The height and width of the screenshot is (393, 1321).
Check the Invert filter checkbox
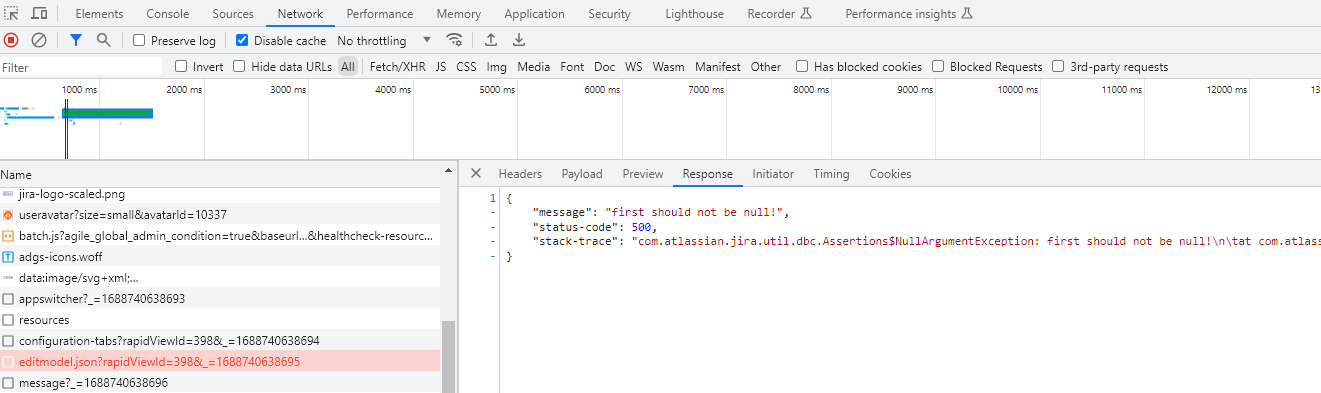[181, 67]
